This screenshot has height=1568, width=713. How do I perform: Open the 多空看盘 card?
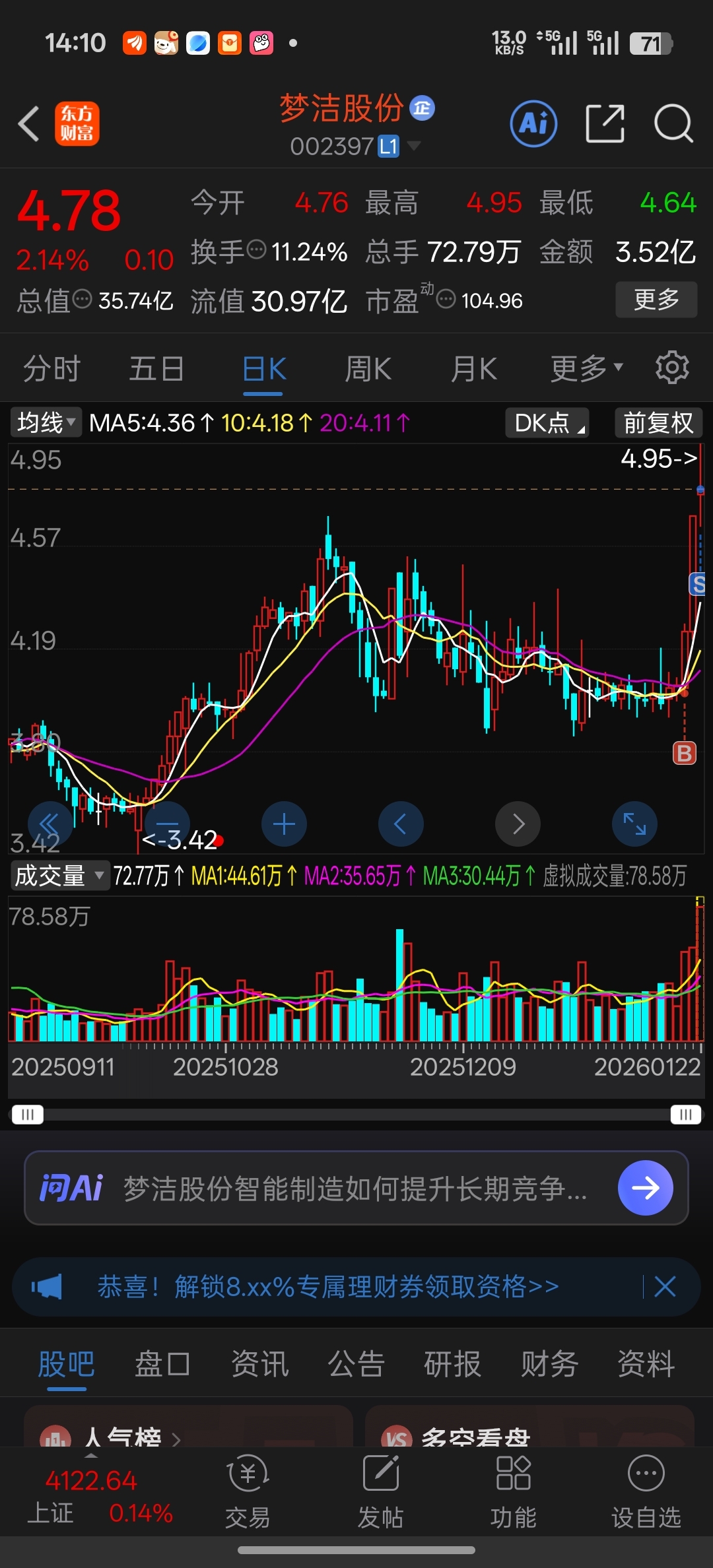[529, 1427]
